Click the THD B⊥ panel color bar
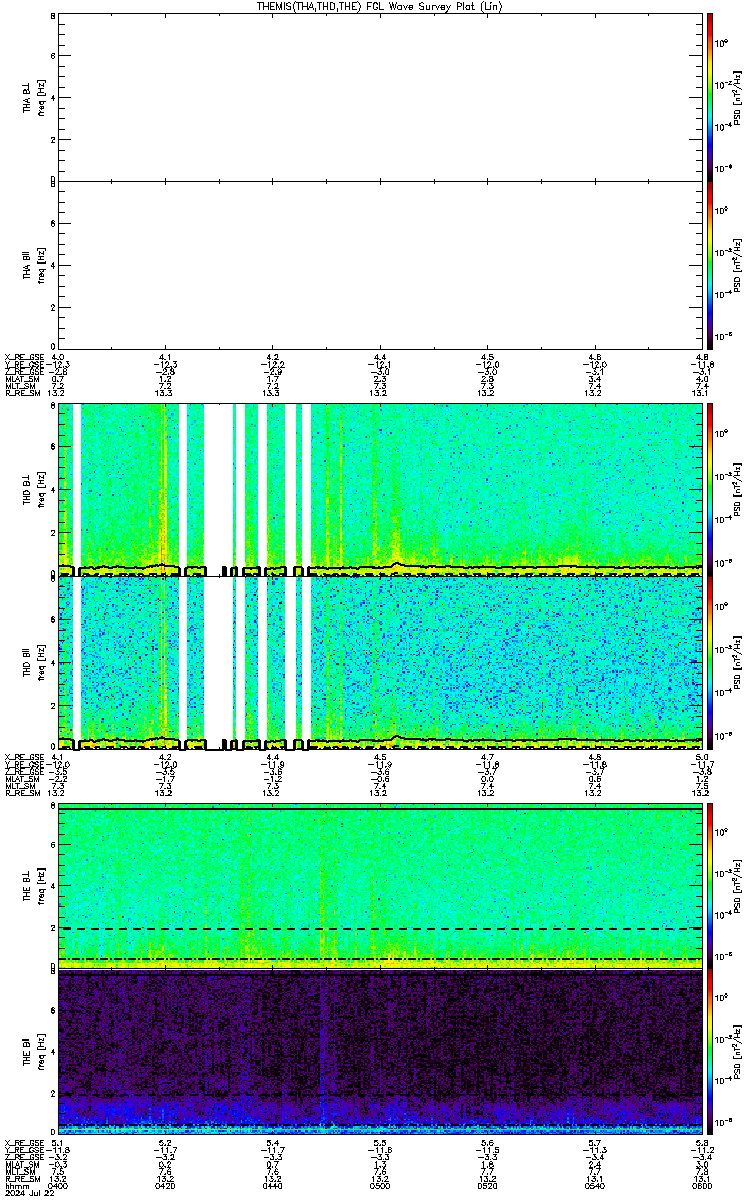The height and width of the screenshot is (1200, 750). tap(710, 490)
